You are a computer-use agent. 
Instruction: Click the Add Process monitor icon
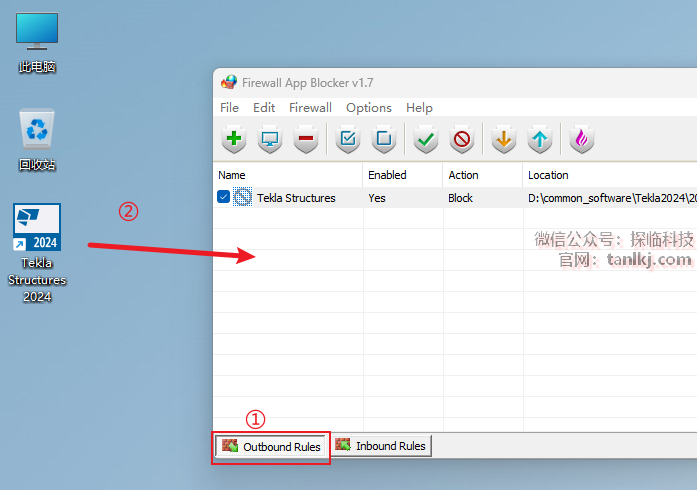click(x=270, y=139)
